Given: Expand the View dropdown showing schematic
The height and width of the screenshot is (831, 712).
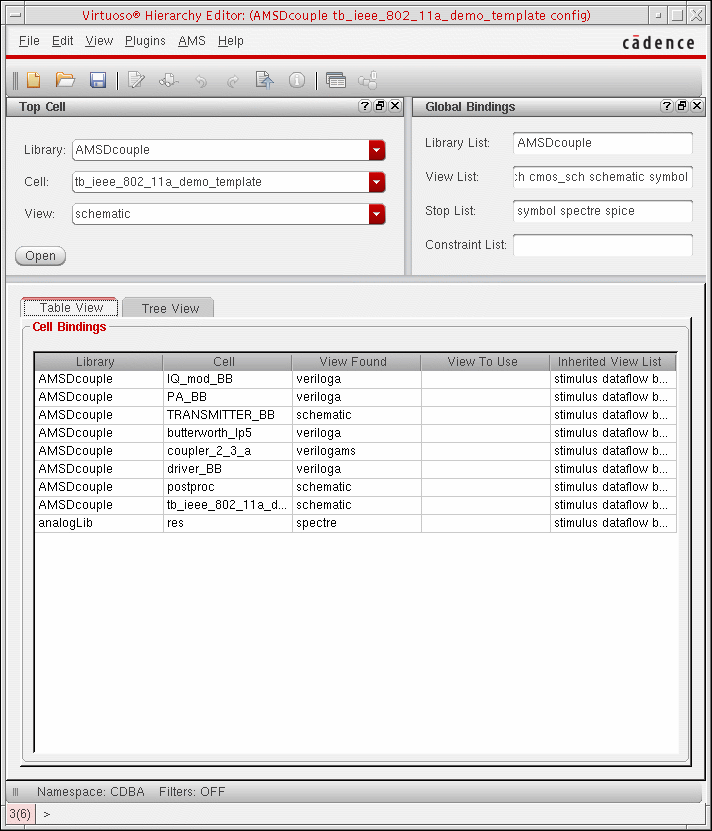Looking at the screenshot, I should point(377,214).
